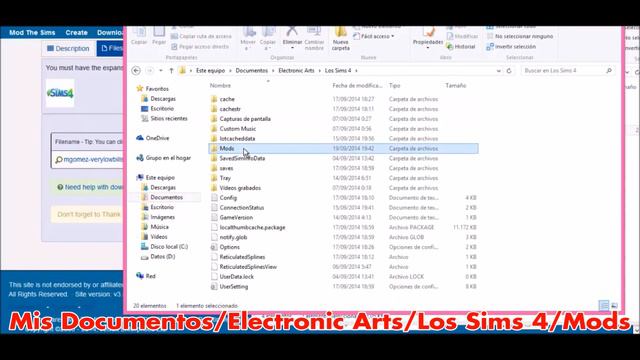The height and width of the screenshot is (360, 640).
Task: Open OneDrive in navigation pane
Action: coord(157,138)
